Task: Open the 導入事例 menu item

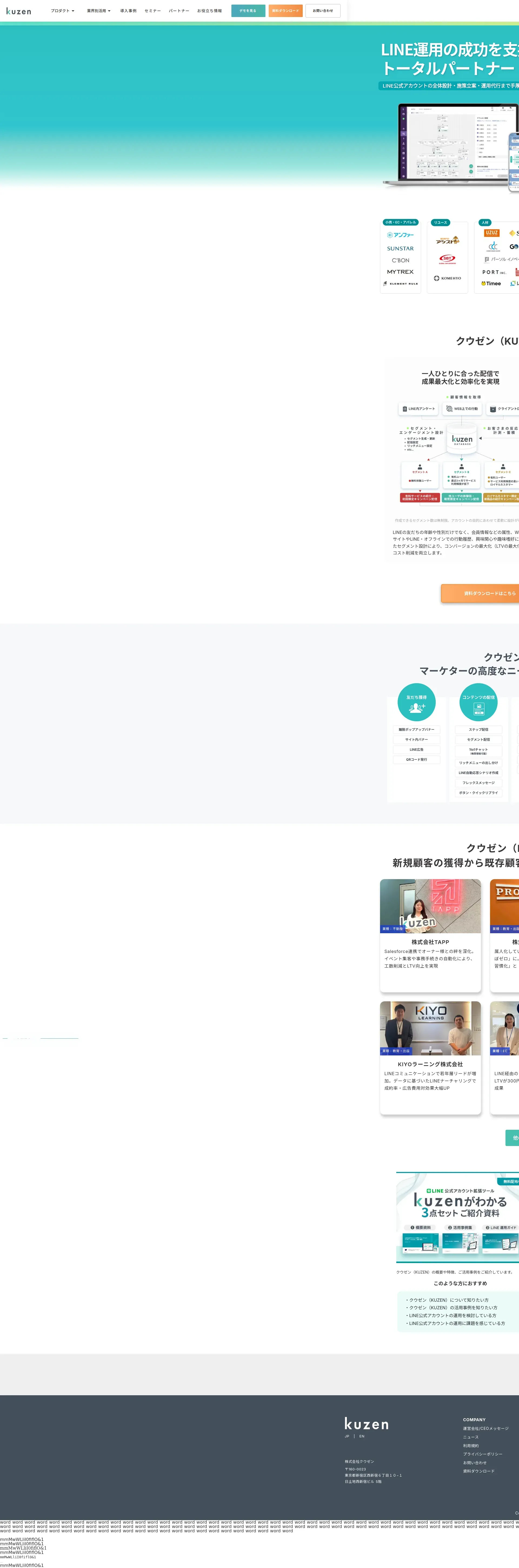Action: tap(128, 11)
